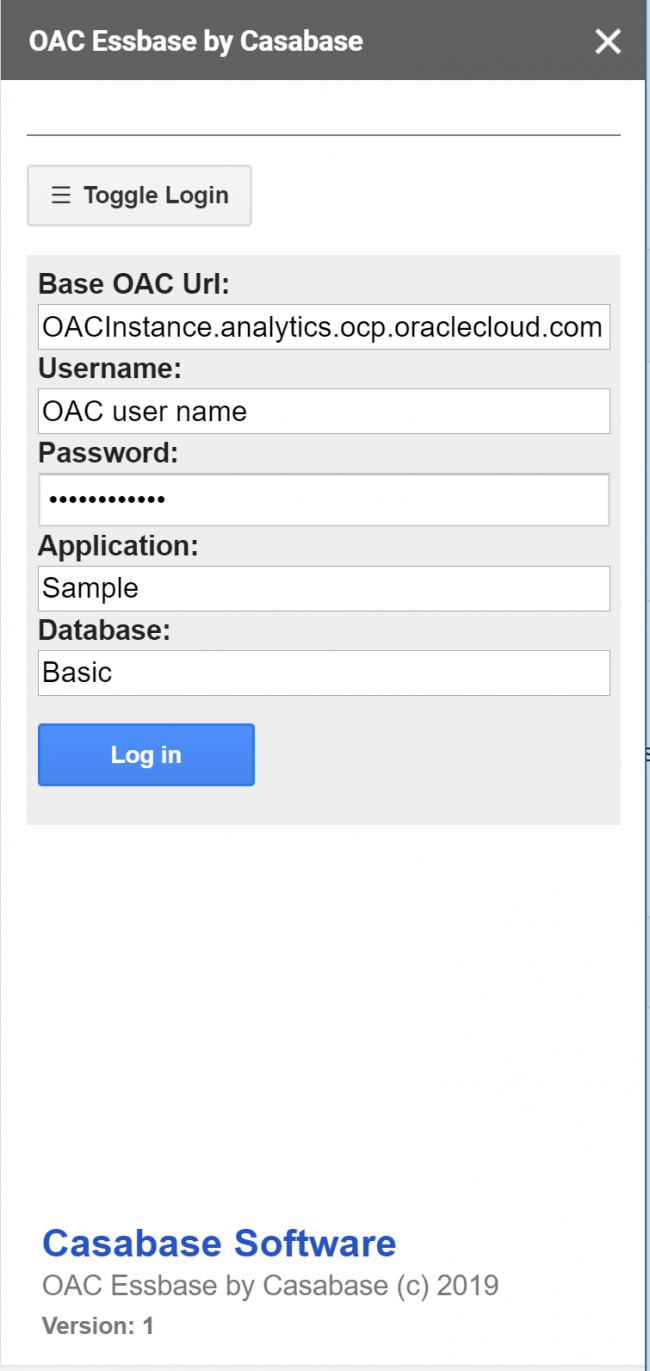Viewport: 650px width, 1371px height.
Task: Click the Application field containing Sample
Action: pyautogui.click(x=324, y=589)
